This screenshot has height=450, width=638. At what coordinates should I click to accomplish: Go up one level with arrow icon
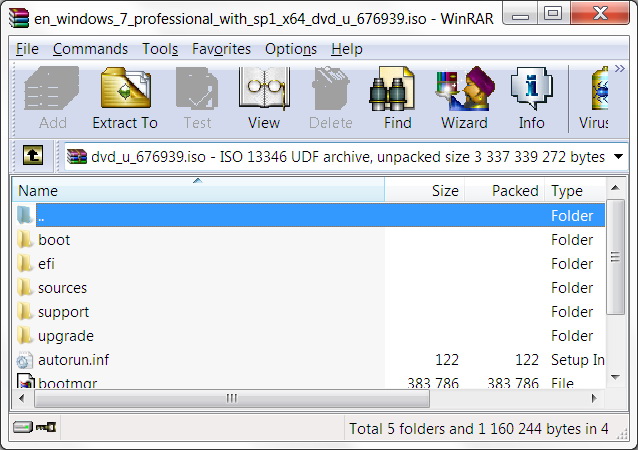(x=33, y=155)
